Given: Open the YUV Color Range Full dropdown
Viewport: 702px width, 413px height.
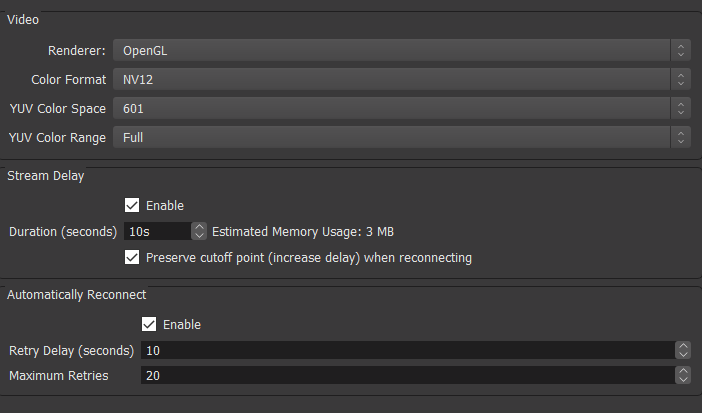Looking at the screenshot, I should pyautogui.click(x=402, y=138).
